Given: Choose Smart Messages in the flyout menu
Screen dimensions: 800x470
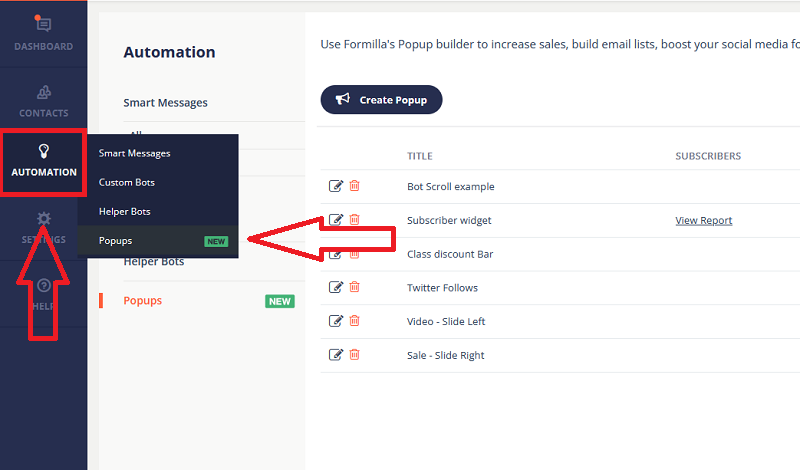Looking at the screenshot, I should (134, 153).
